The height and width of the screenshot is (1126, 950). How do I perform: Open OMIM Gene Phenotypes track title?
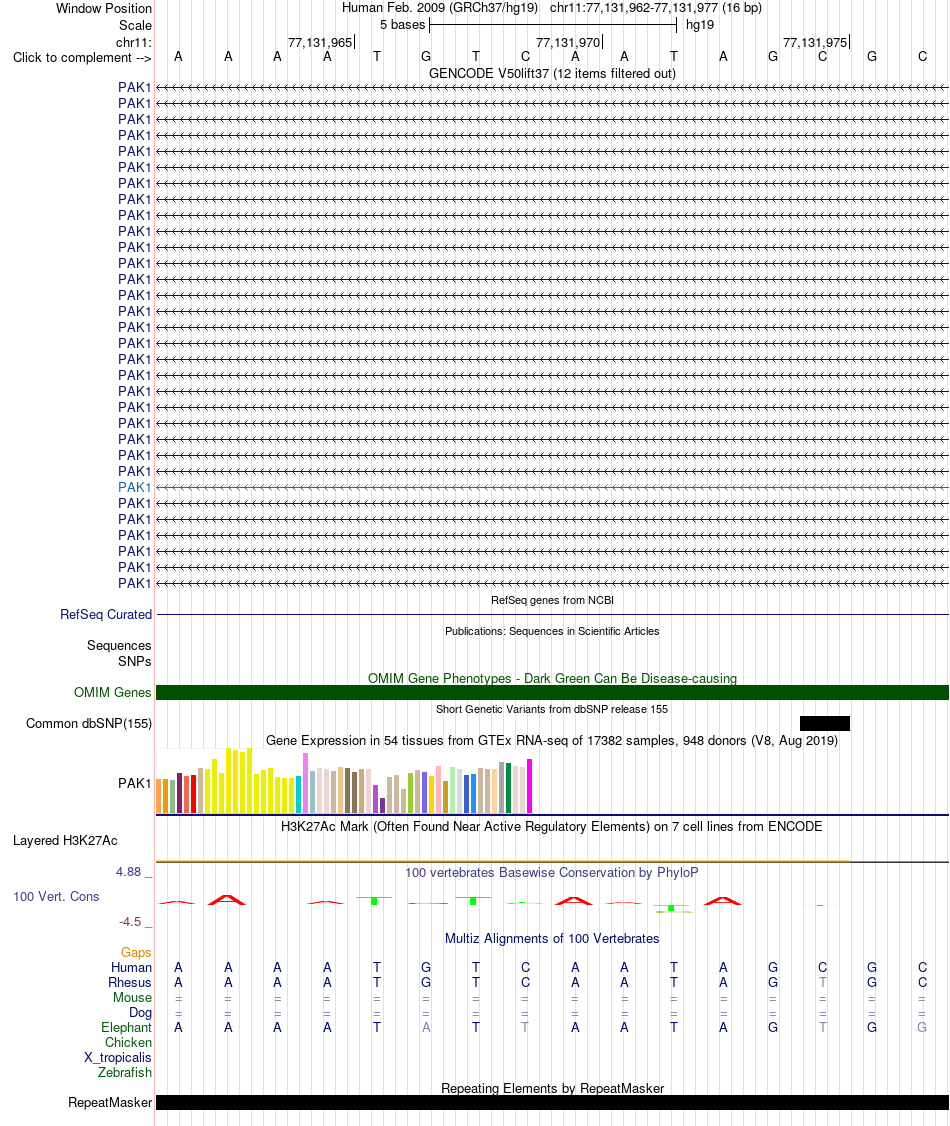(x=552, y=679)
